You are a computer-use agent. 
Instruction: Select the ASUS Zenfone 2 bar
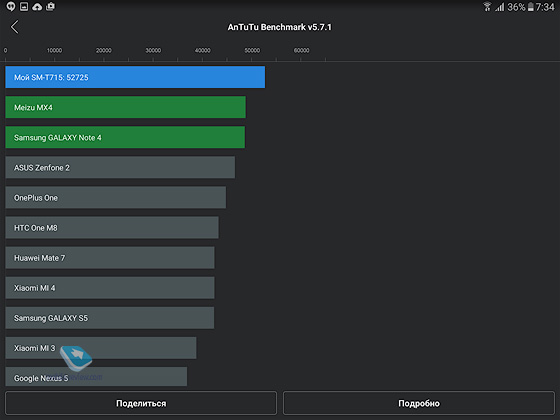click(x=120, y=167)
